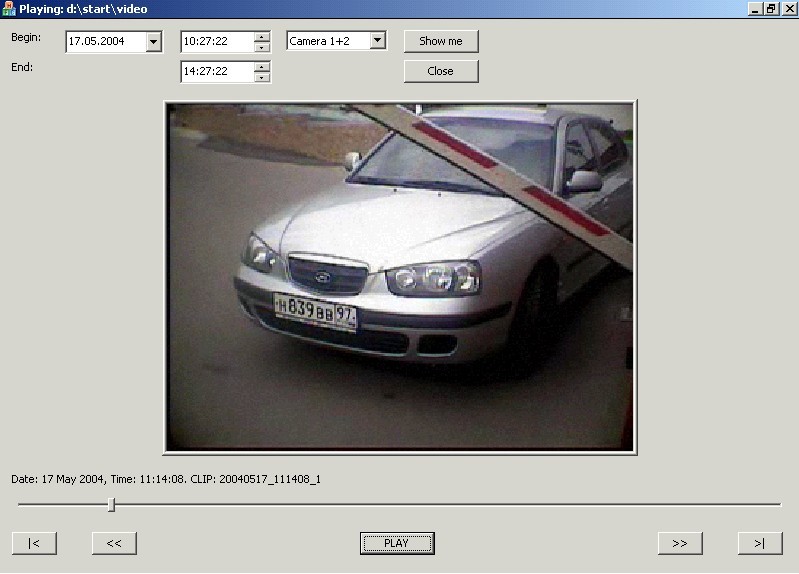Click the Show me button
799x574 pixels.
pyautogui.click(x=441, y=41)
